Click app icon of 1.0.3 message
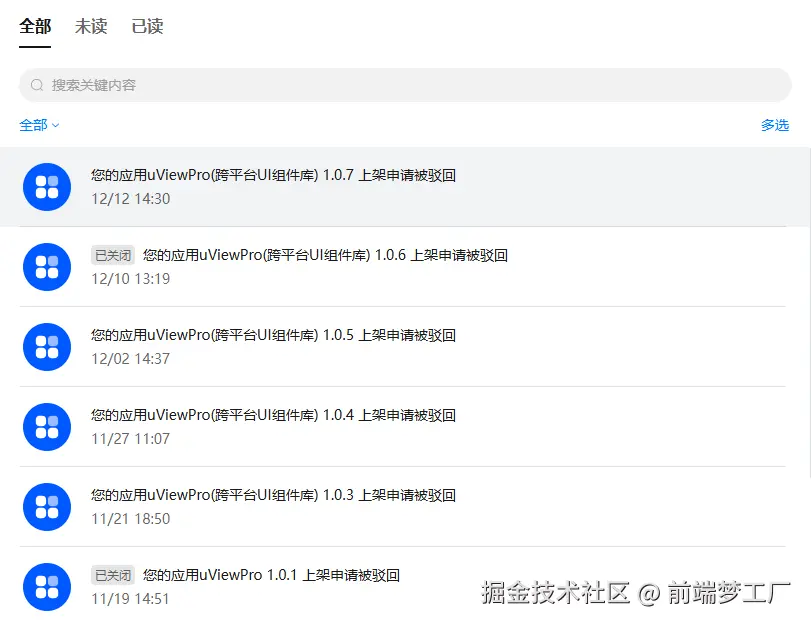Viewport: 811px width, 626px height. point(47,507)
